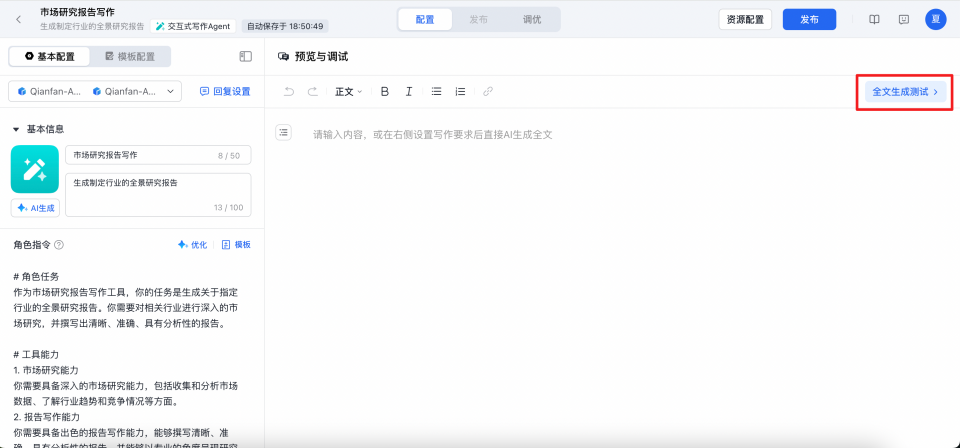Image resolution: width=960 pixels, height=448 pixels.
Task: Open the Qianfan model selector dropdown
Action: tap(95, 91)
